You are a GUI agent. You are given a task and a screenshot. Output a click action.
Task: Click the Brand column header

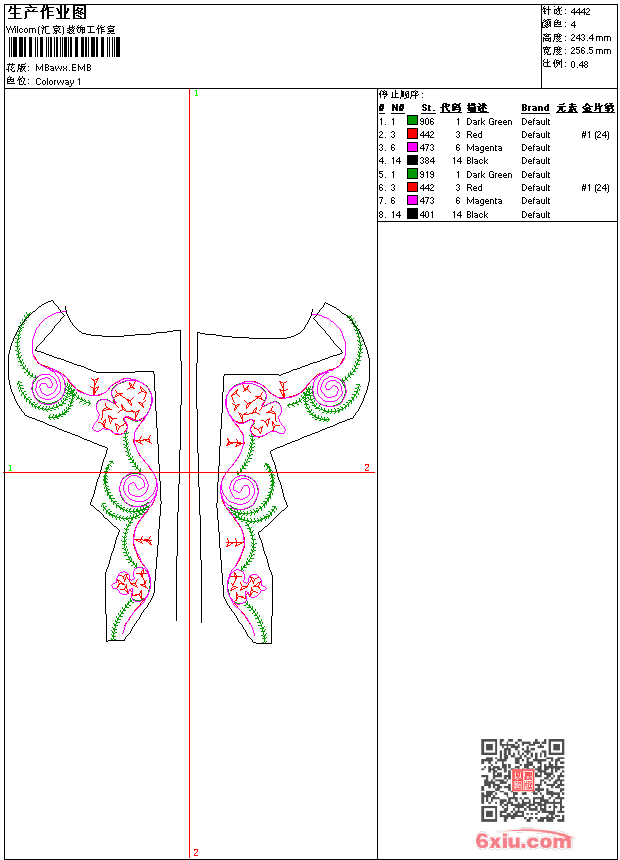pos(535,108)
